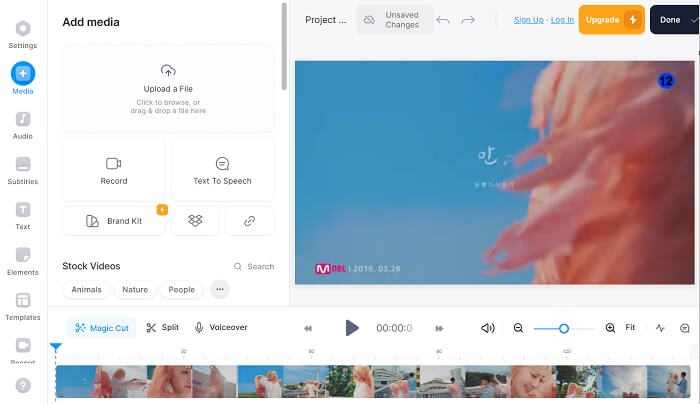This screenshot has height=404, width=700.
Task: Skip backward in the timeline
Action: 308,329
